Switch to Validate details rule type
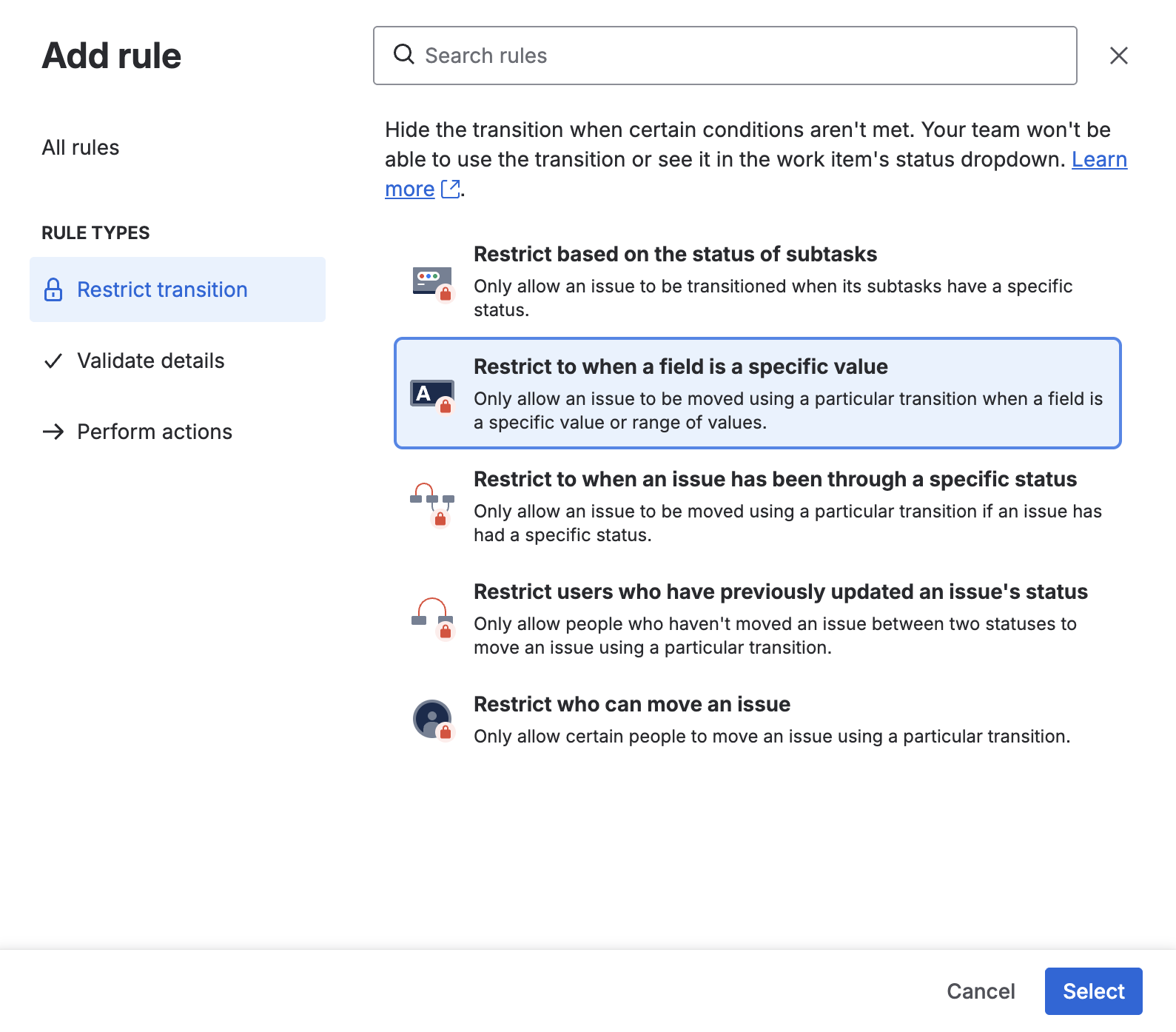The height and width of the screenshot is (1032, 1176). pyautogui.click(x=151, y=361)
